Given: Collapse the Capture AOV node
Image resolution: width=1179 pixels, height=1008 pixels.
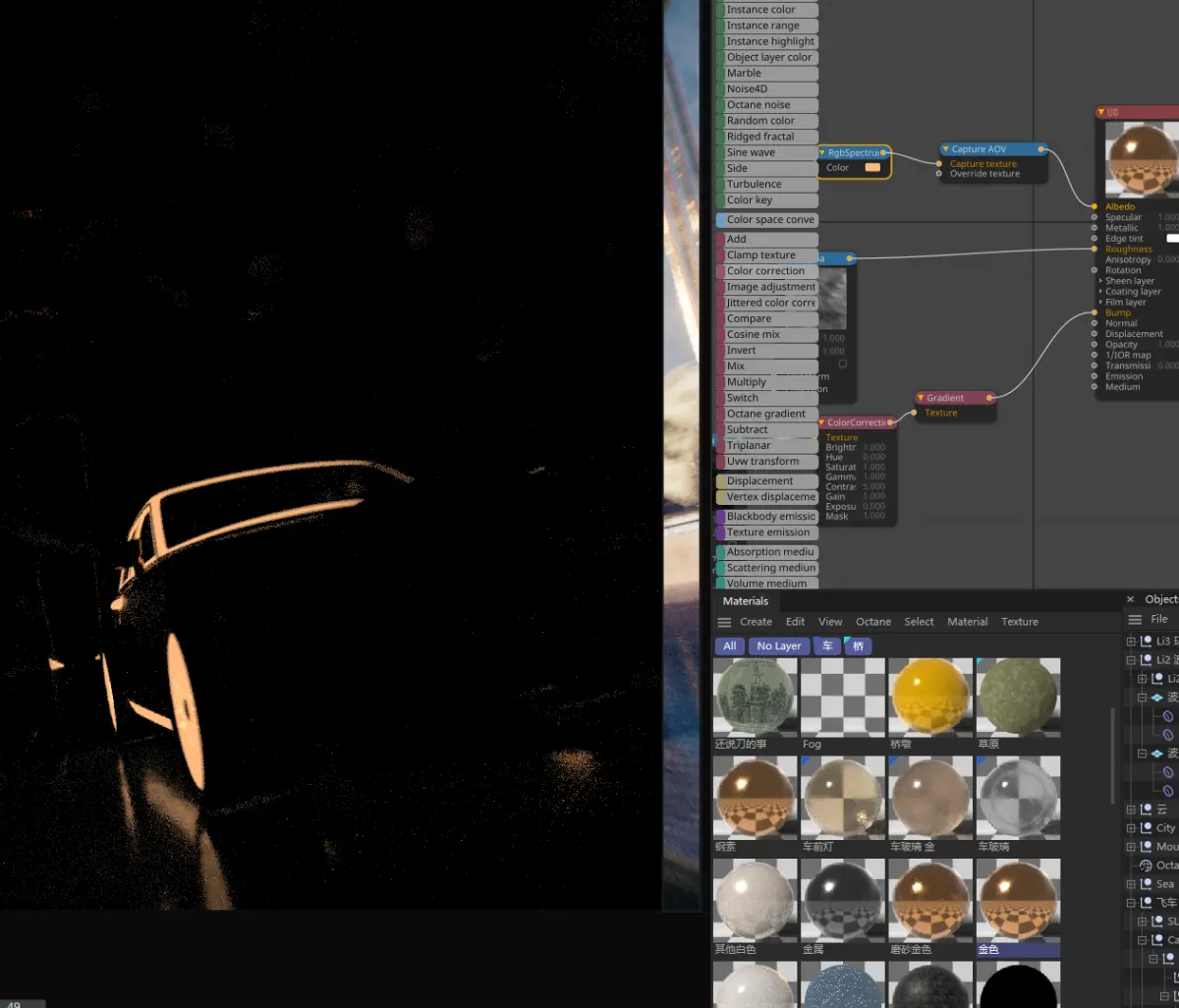Looking at the screenshot, I should pos(946,149).
